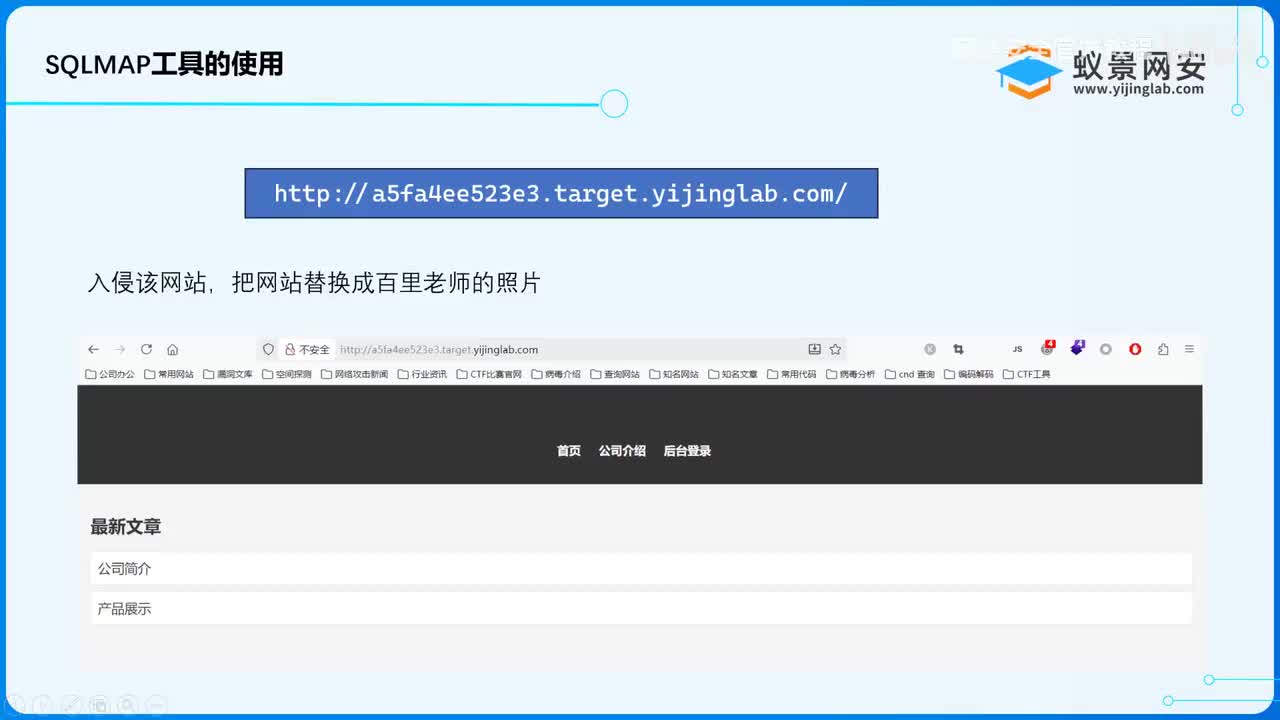Open the 漏洞文库 bookmark folder
The image size is (1280, 720).
click(x=228, y=374)
